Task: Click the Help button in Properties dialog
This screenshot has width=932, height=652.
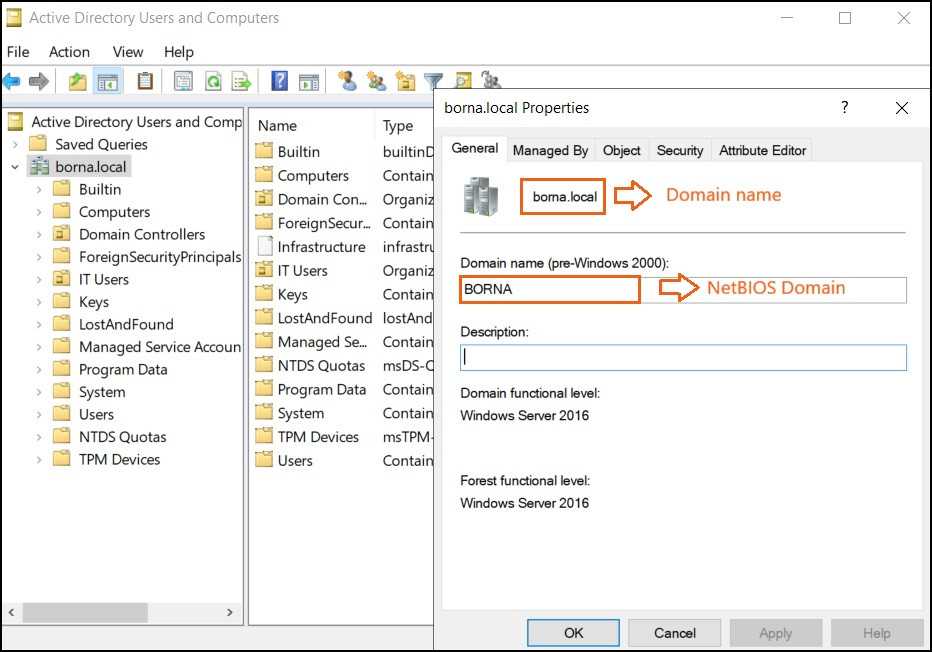Action: [x=877, y=633]
